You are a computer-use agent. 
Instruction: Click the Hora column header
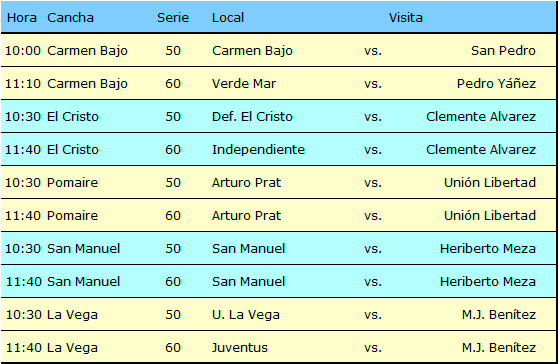(x=22, y=17)
